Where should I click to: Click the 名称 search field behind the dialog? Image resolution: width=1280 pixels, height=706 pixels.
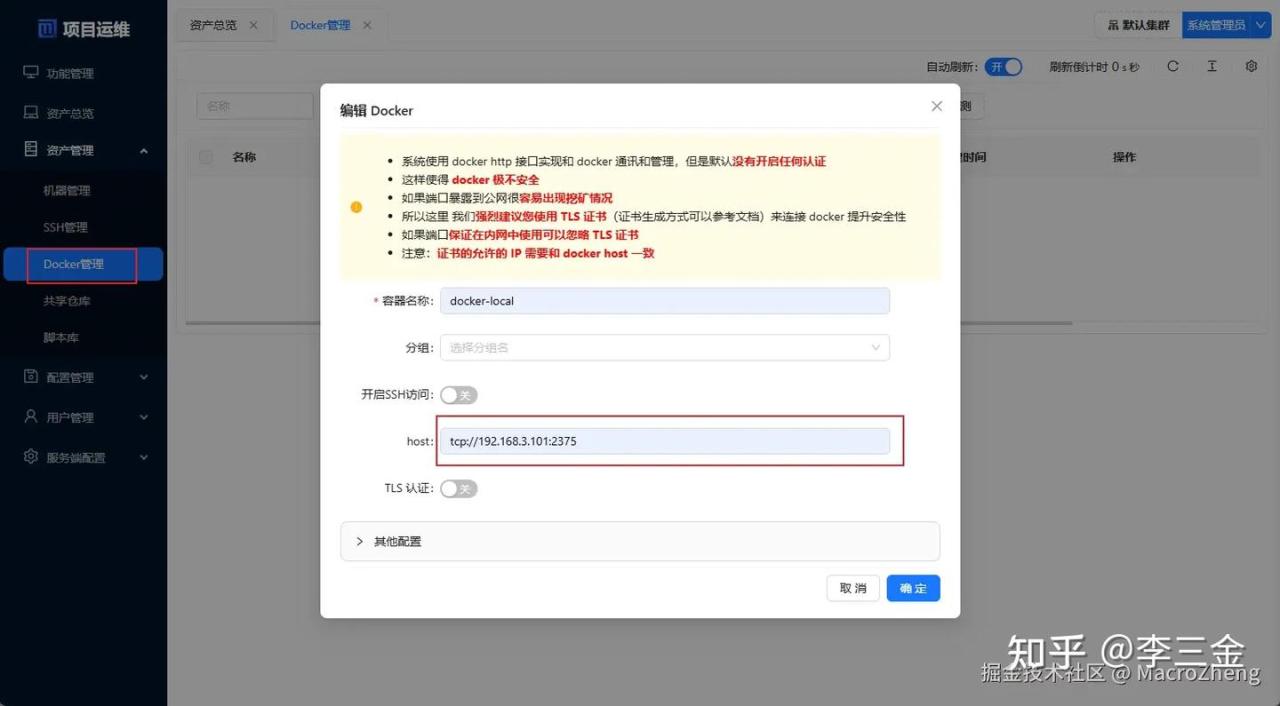[x=255, y=106]
